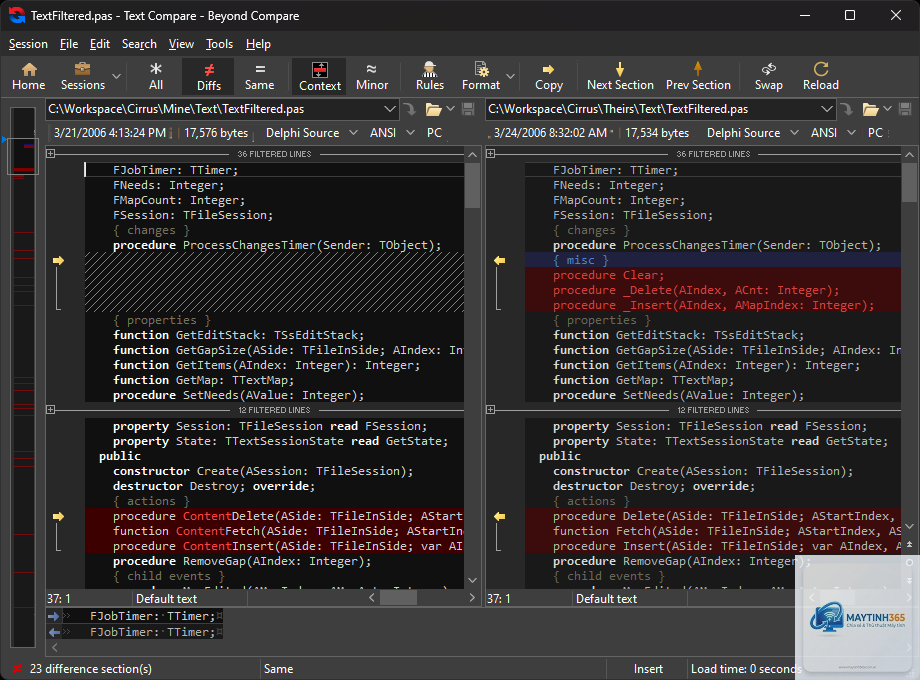
Task: Select left line ContentFetch function
Action: tap(275, 531)
